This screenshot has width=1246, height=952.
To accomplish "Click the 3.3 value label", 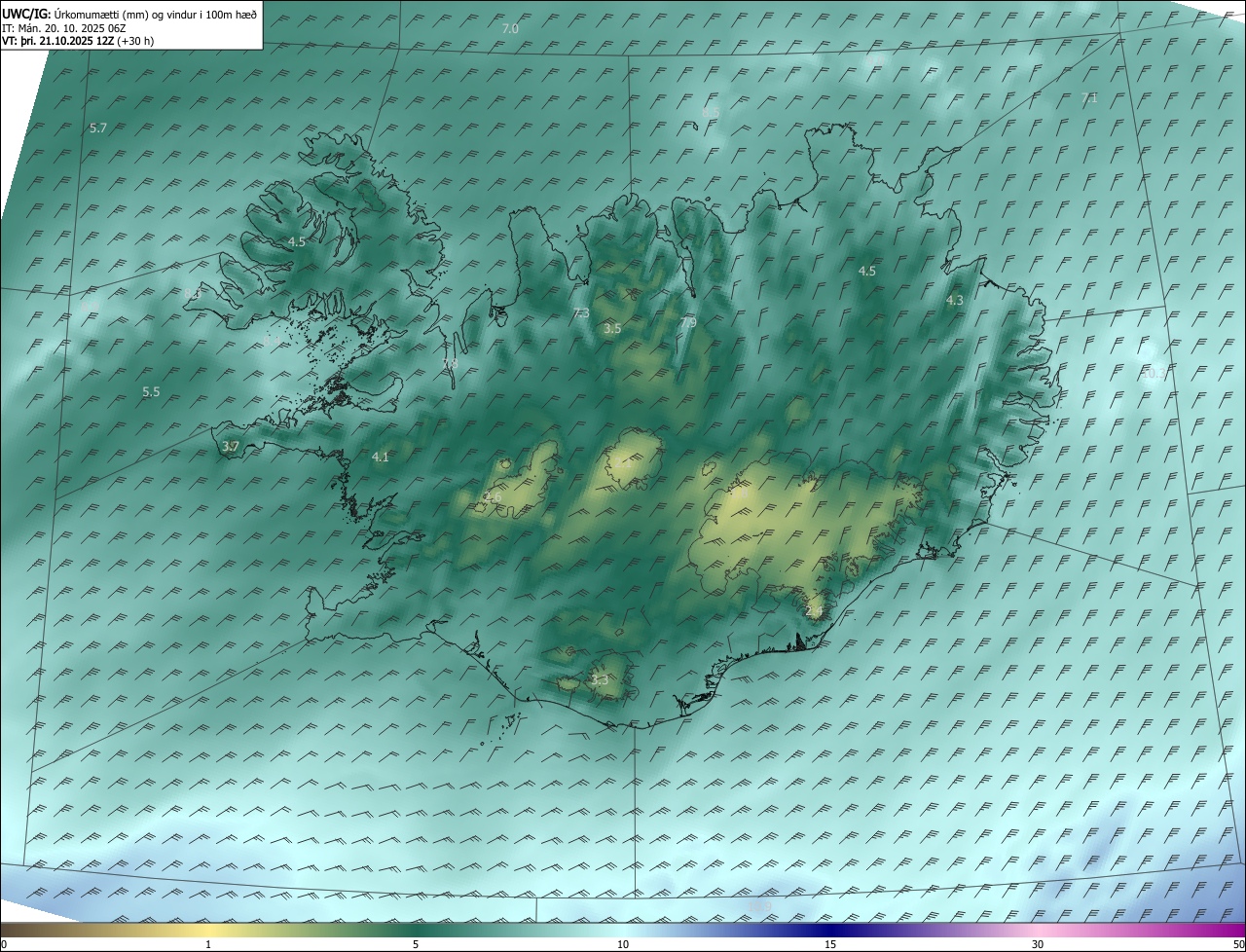I will [600, 680].
